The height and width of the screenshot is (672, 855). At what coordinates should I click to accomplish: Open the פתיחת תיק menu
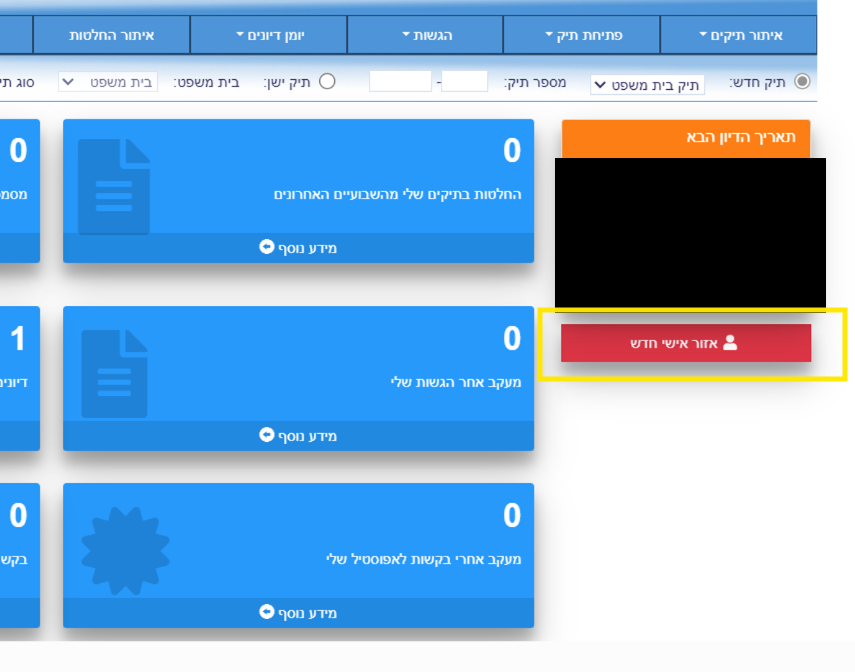tap(582, 35)
